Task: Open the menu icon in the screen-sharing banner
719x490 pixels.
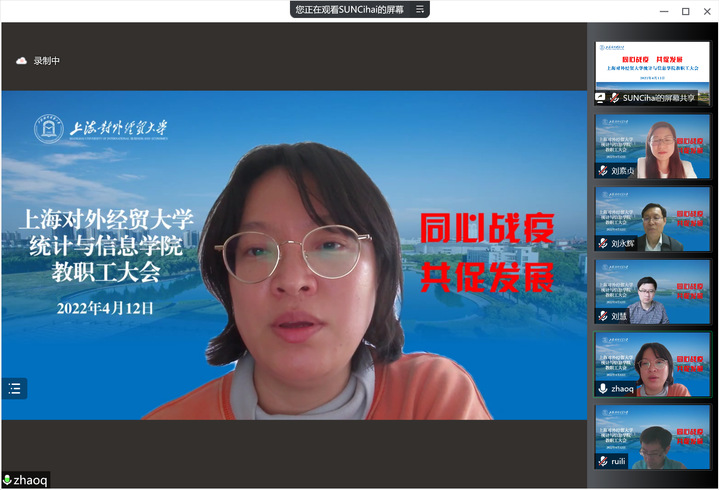Action: point(419,9)
